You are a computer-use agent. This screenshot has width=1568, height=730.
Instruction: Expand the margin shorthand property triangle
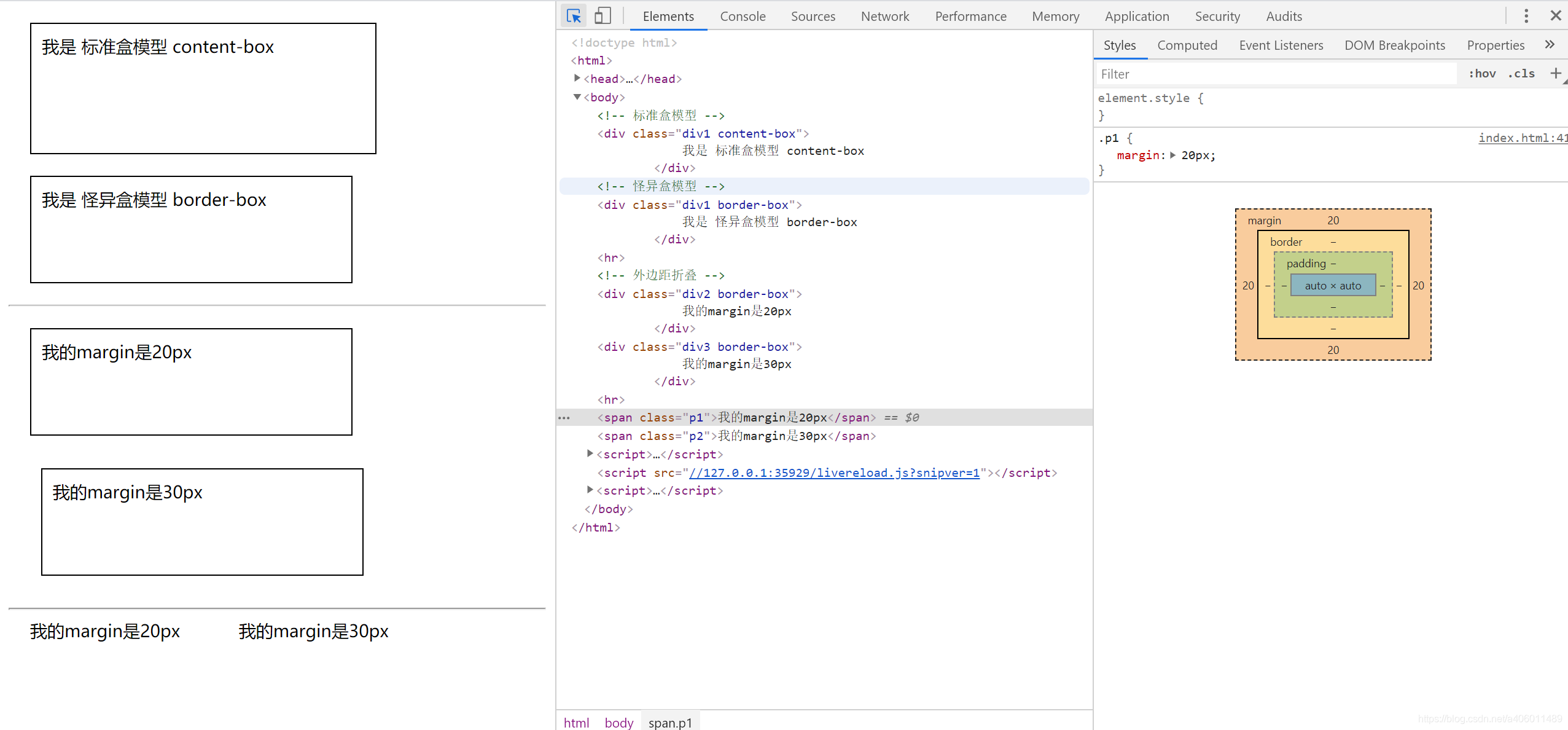tap(1173, 155)
